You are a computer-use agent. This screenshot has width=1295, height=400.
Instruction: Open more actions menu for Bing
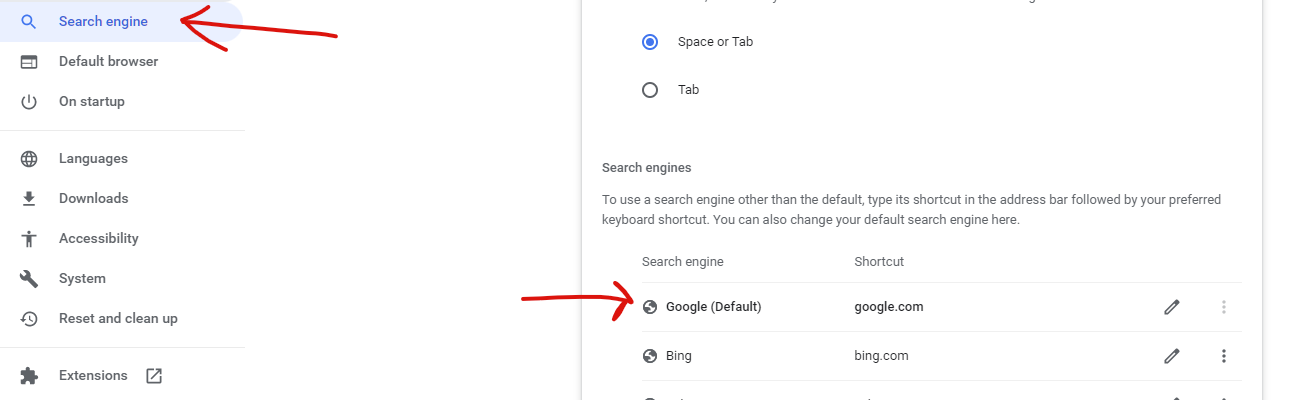(1223, 356)
